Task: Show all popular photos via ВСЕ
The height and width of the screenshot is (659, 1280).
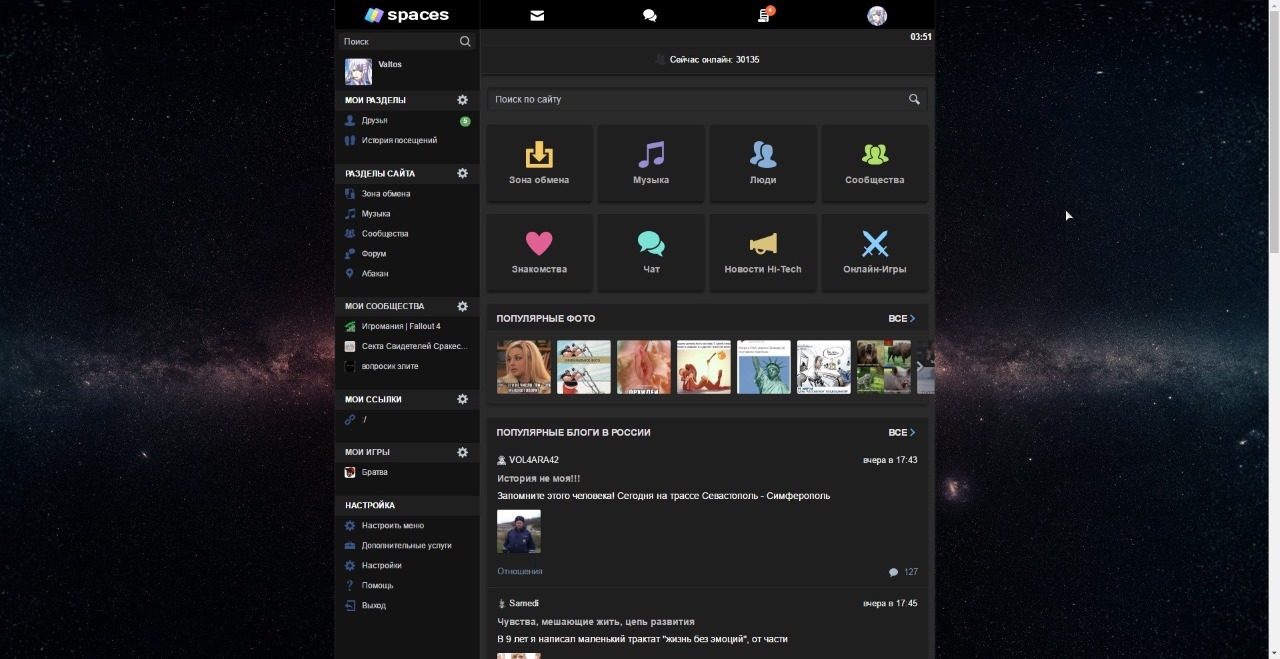Action: point(901,318)
